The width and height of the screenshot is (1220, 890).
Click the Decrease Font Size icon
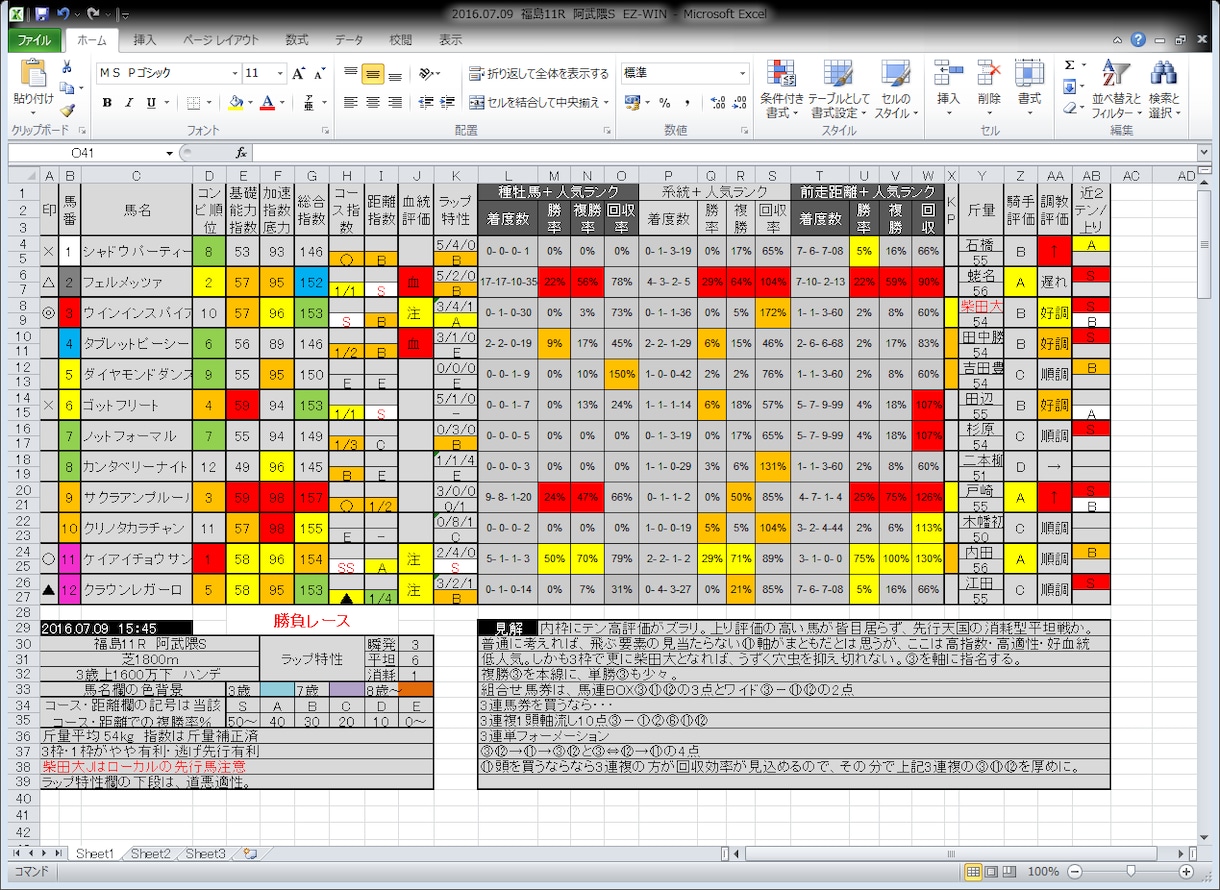pos(319,74)
